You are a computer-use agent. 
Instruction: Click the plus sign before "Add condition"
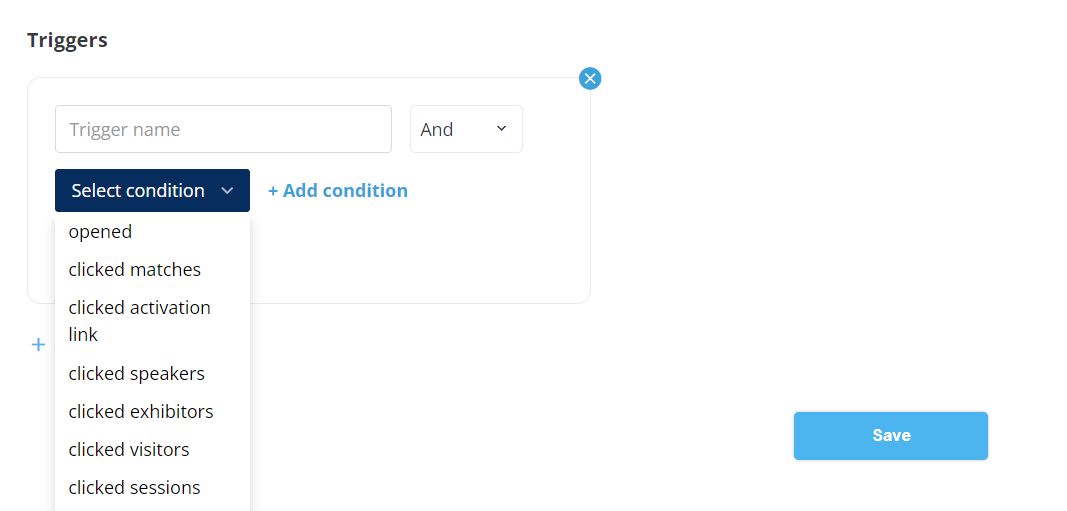click(273, 190)
